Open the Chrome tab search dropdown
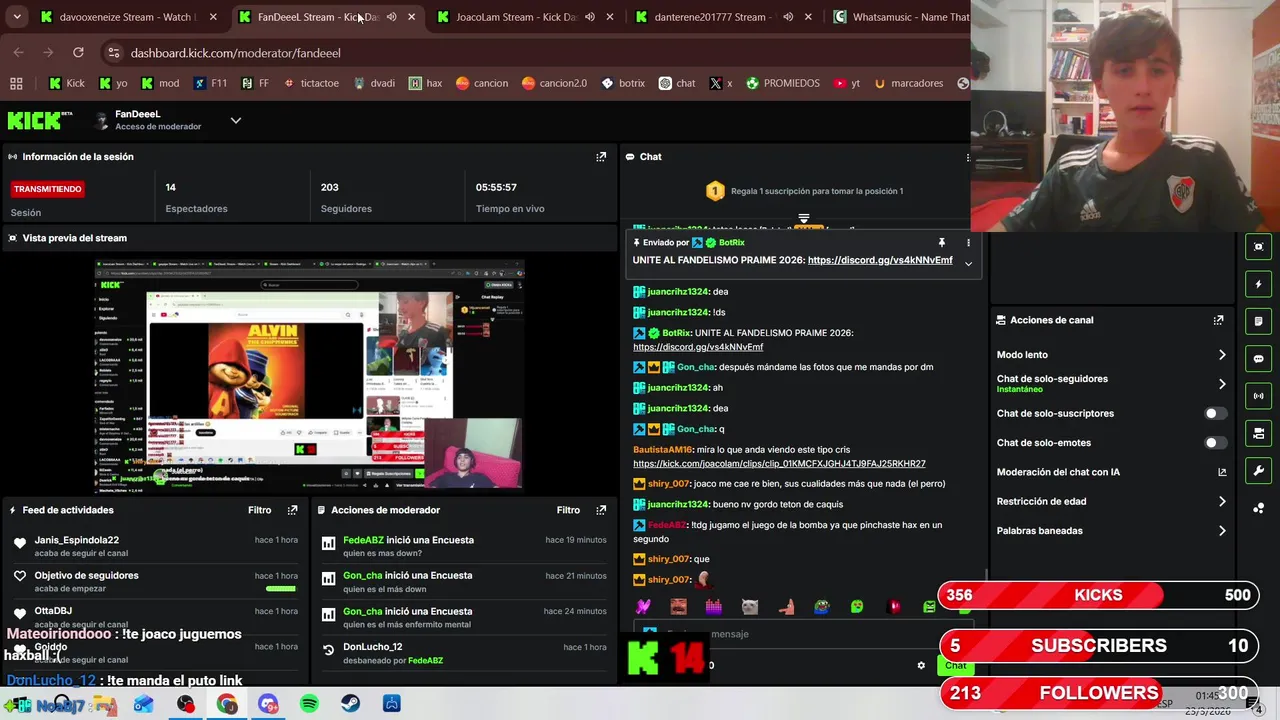Screen dimensions: 1280x720 tap(17, 17)
